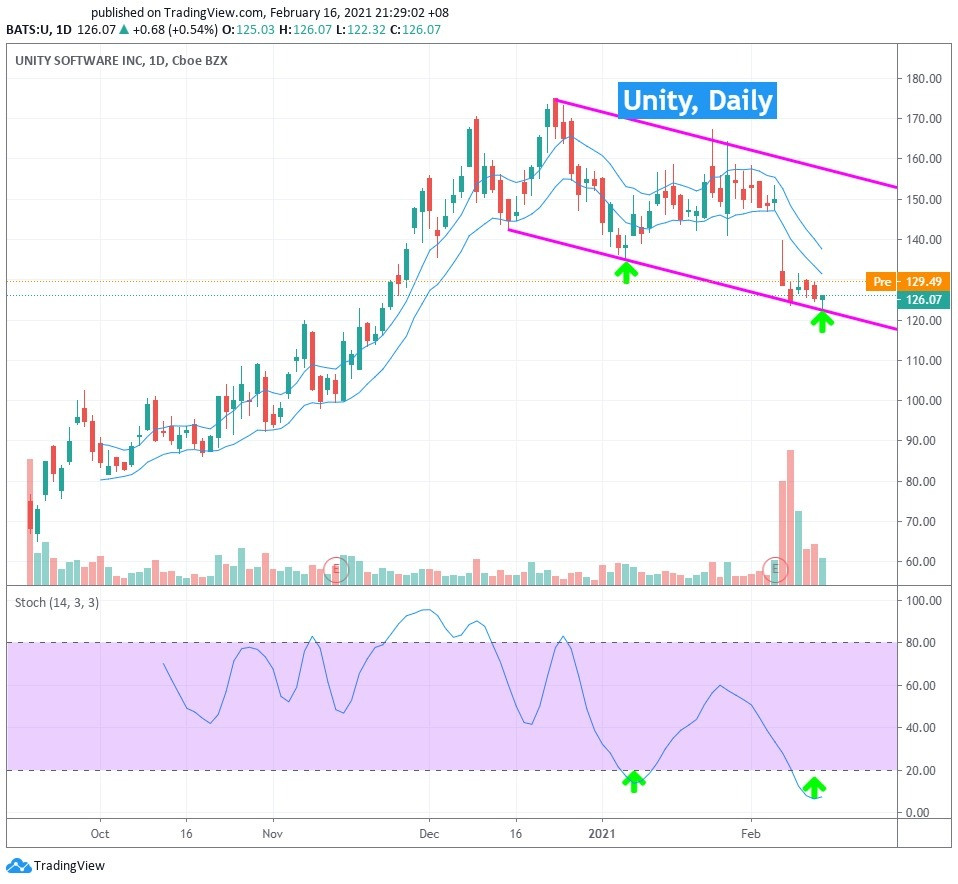Viewport: 958px width, 884px height.
Task: Click the TradingView wordmark text
Action: click(69, 866)
